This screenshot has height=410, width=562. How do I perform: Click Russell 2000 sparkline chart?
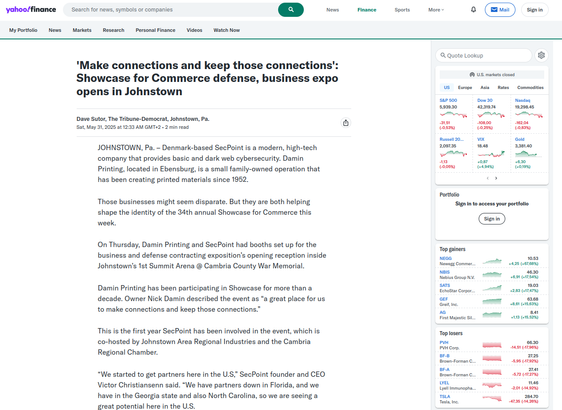[453, 154]
